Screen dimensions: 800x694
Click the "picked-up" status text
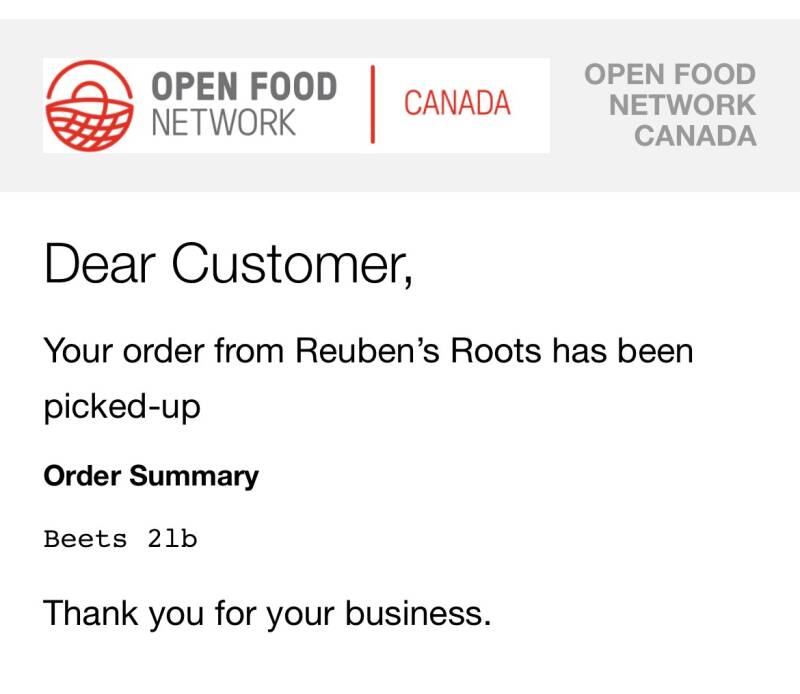122,407
